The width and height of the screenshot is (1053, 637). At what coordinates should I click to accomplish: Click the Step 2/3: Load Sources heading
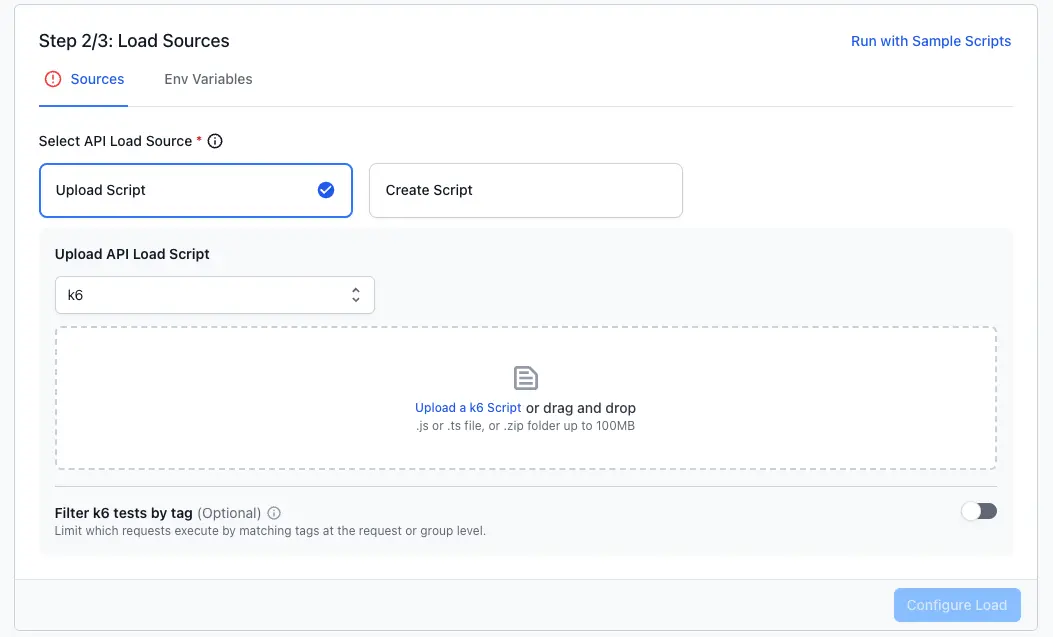click(134, 41)
